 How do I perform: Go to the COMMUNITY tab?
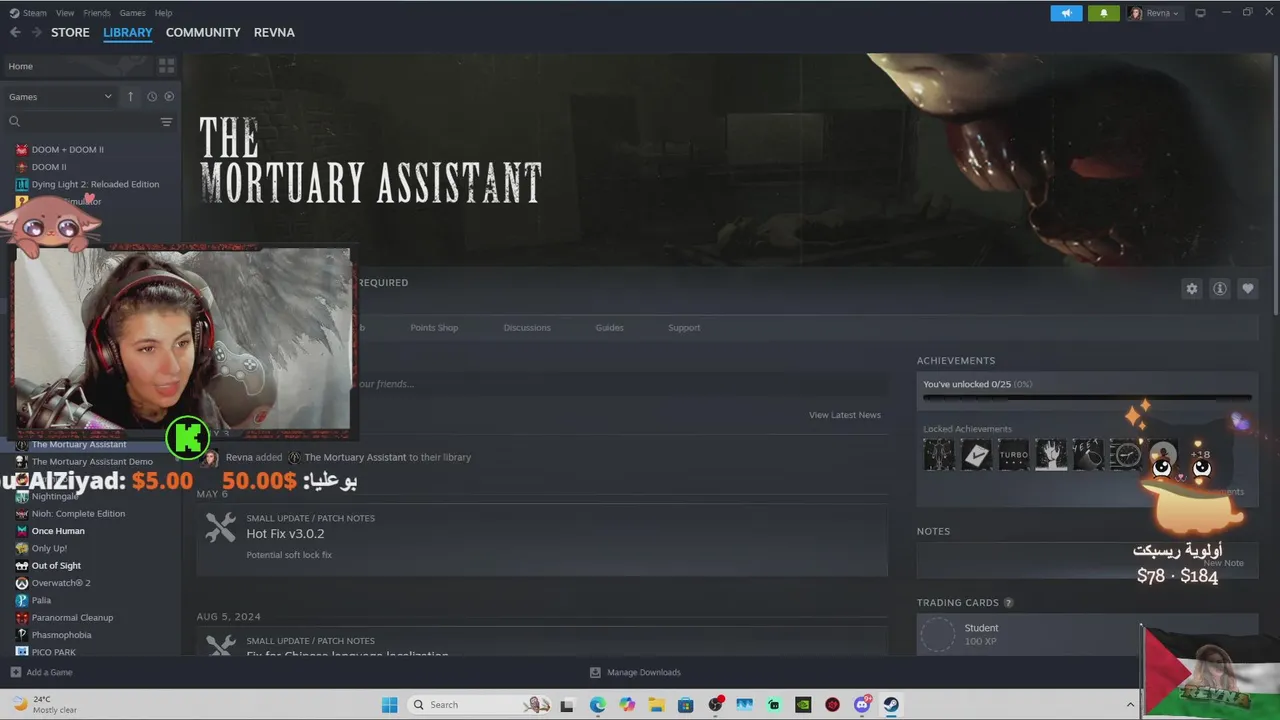tap(203, 32)
